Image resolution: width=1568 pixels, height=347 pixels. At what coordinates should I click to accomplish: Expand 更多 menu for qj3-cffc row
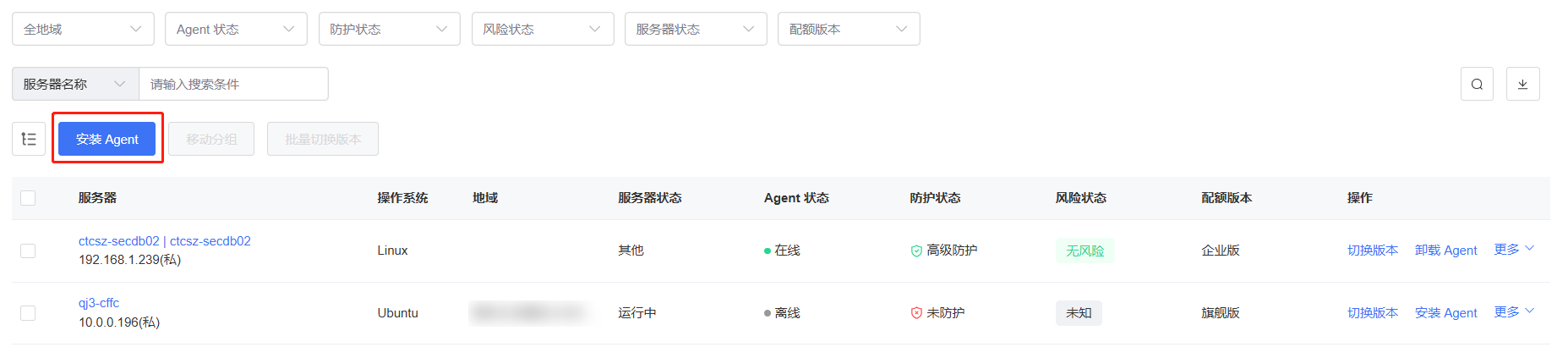[1514, 312]
